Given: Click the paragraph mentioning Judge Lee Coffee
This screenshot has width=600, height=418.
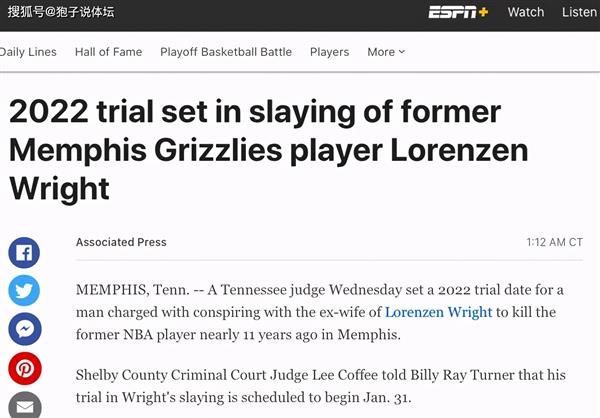Looking at the screenshot, I should pyautogui.click(x=321, y=386).
